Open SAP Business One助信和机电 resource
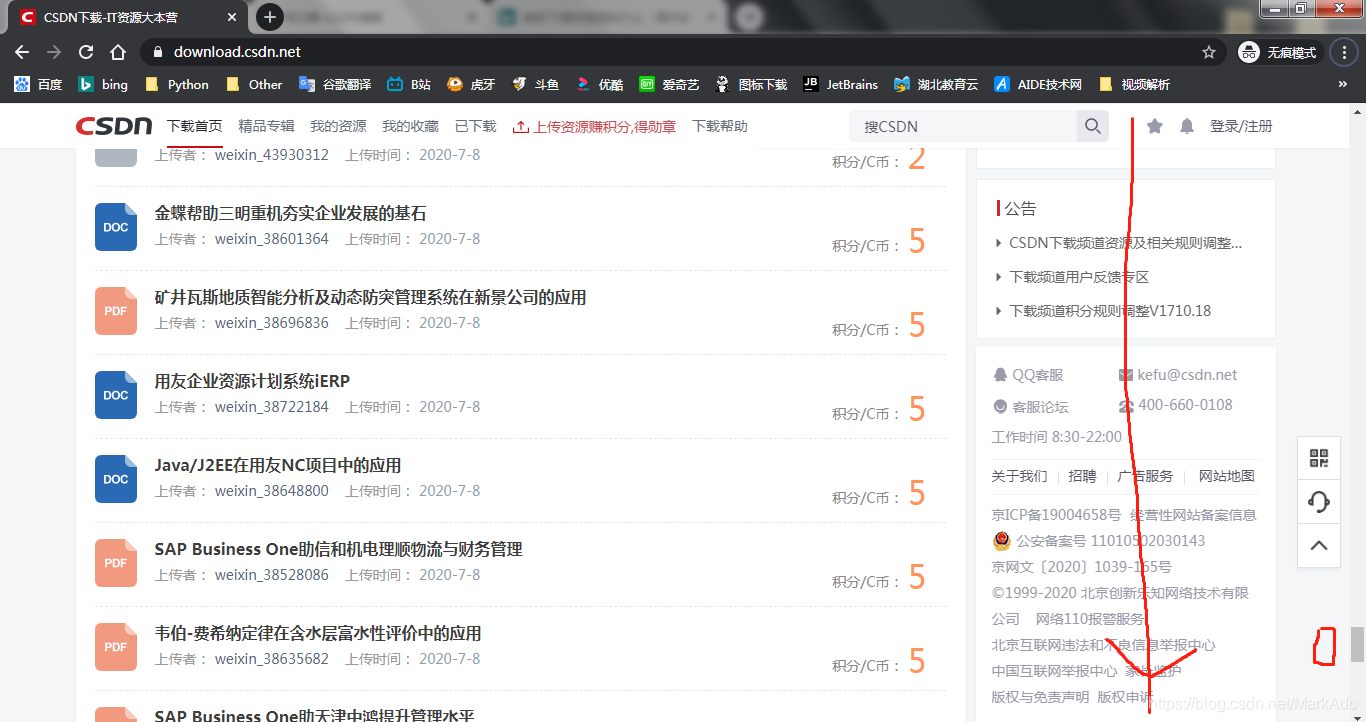The width and height of the screenshot is (1366, 722). click(338, 549)
